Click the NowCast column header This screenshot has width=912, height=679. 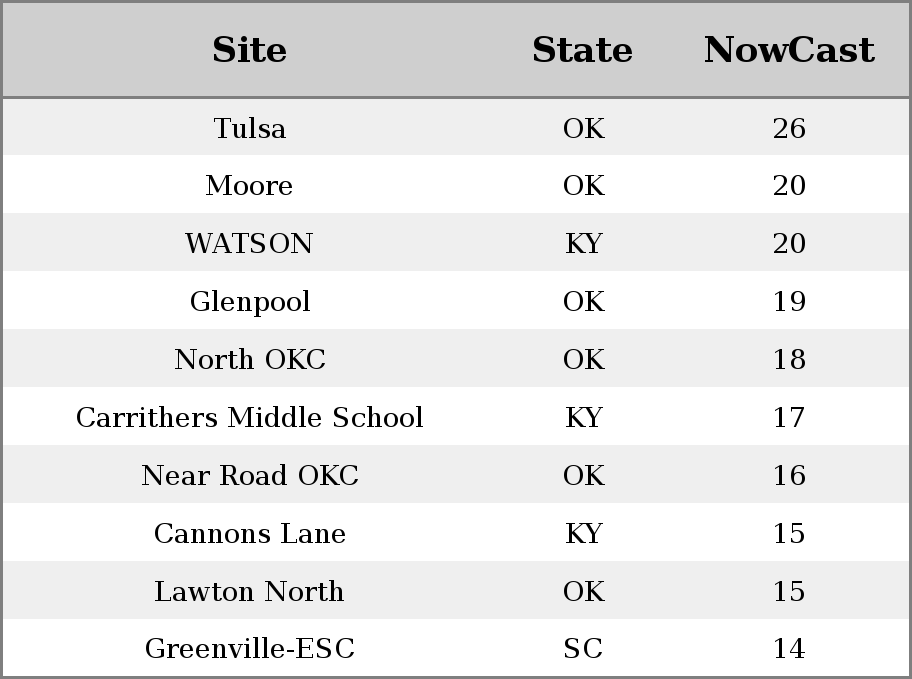coord(789,50)
